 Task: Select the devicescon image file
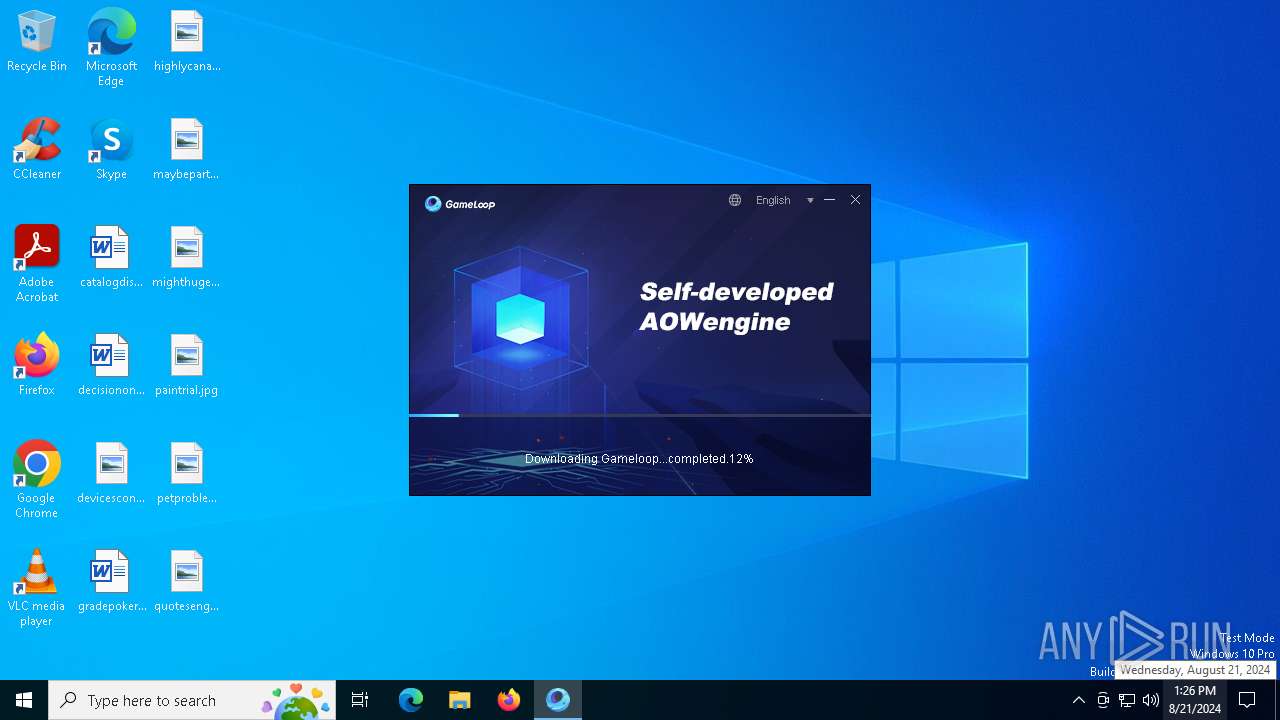(111, 474)
